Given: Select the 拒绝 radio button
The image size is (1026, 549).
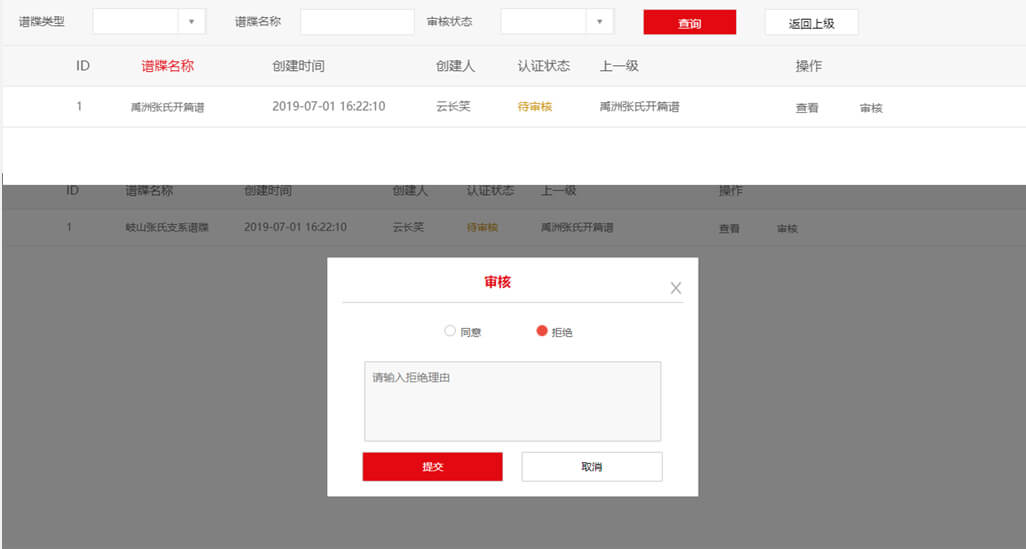Looking at the screenshot, I should click(x=542, y=331).
